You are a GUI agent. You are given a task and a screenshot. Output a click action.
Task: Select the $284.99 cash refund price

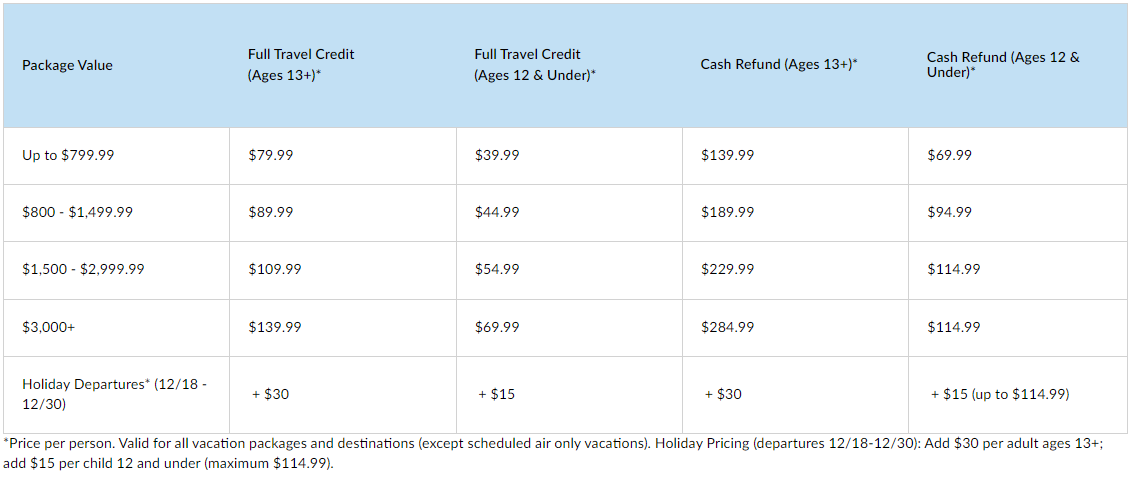(x=727, y=327)
